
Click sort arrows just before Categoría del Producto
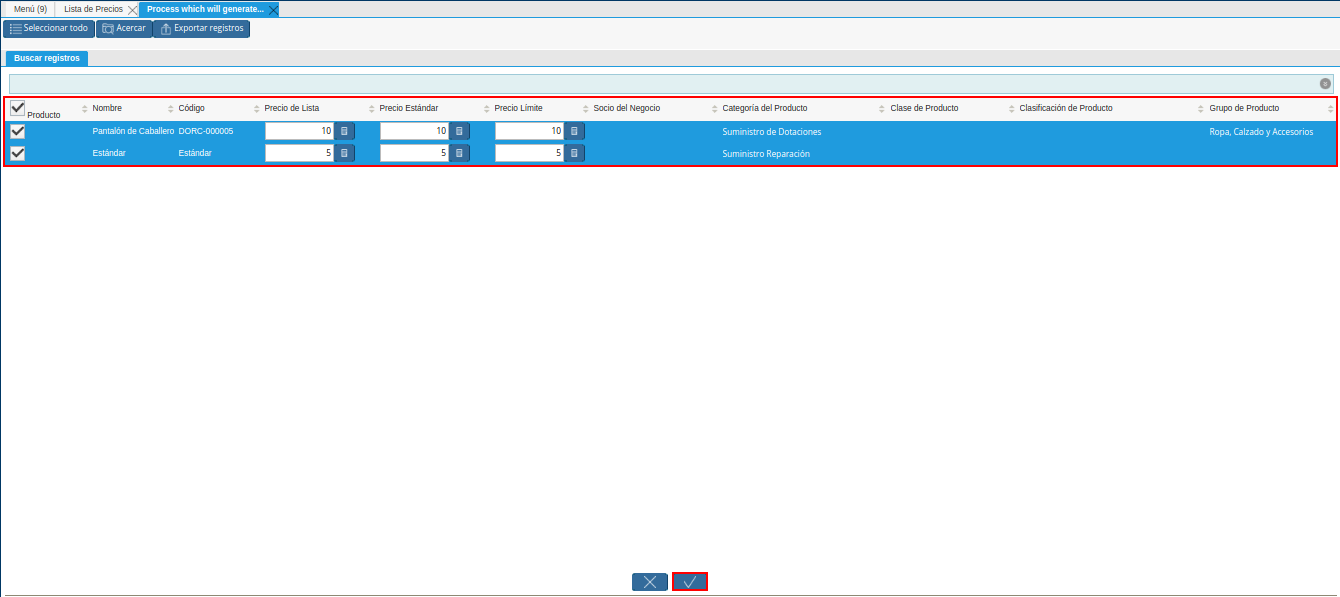(x=714, y=109)
